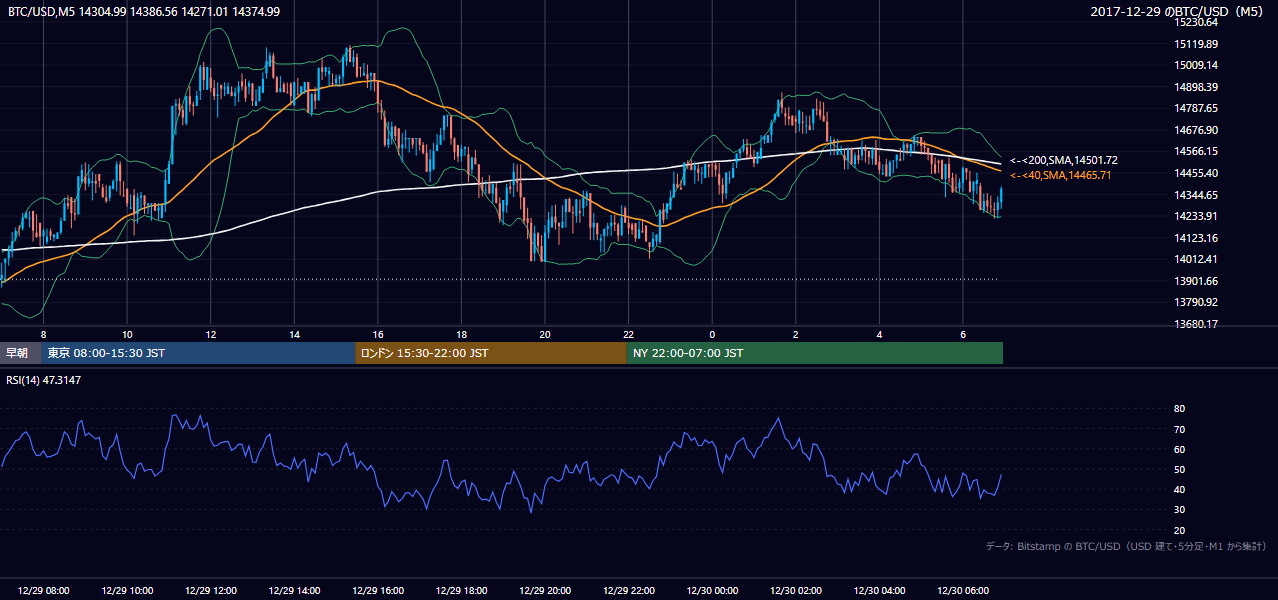Click price axis label 15230.64
This screenshot has height=600, width=1278.
click(1195, 22)
